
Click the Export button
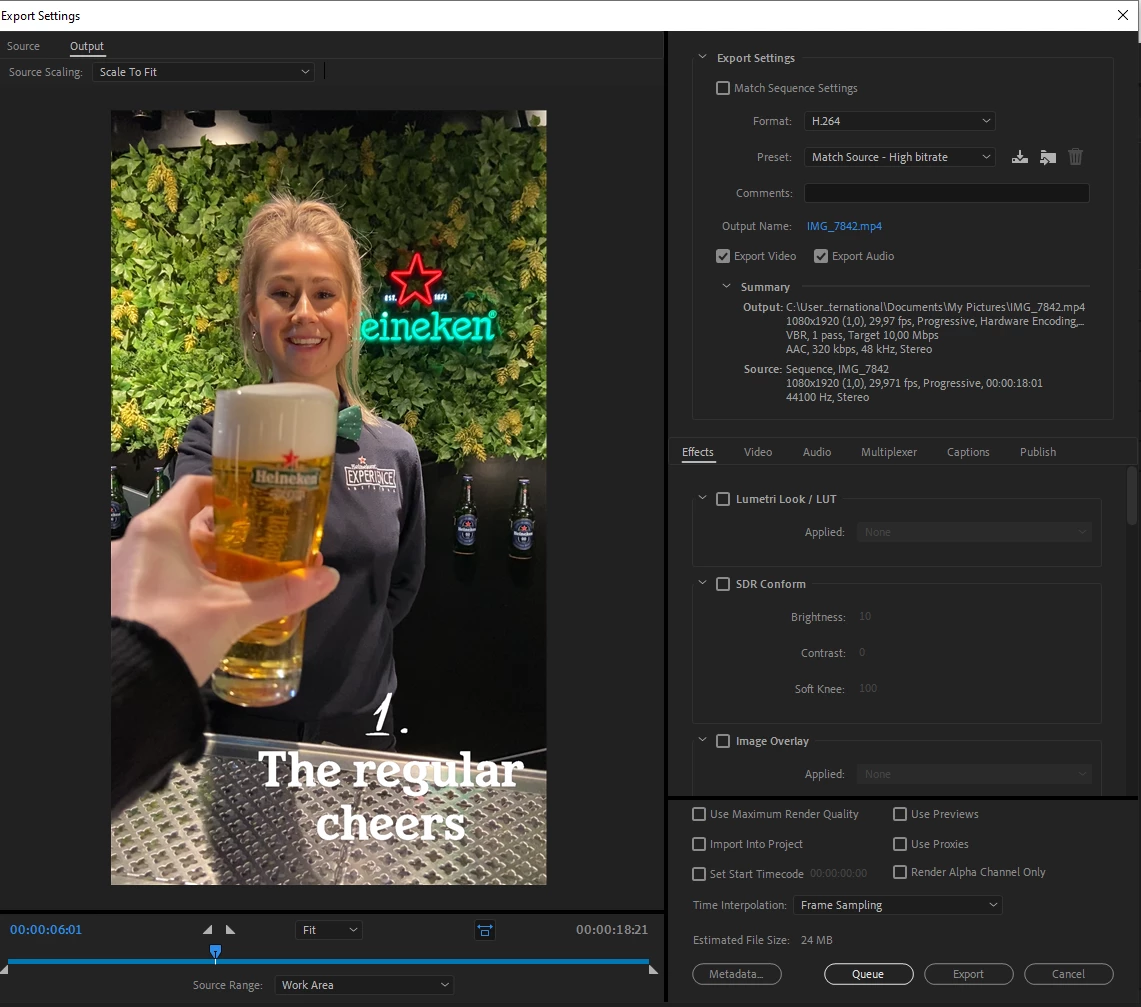pyautogui.click(x=969, y=974)
